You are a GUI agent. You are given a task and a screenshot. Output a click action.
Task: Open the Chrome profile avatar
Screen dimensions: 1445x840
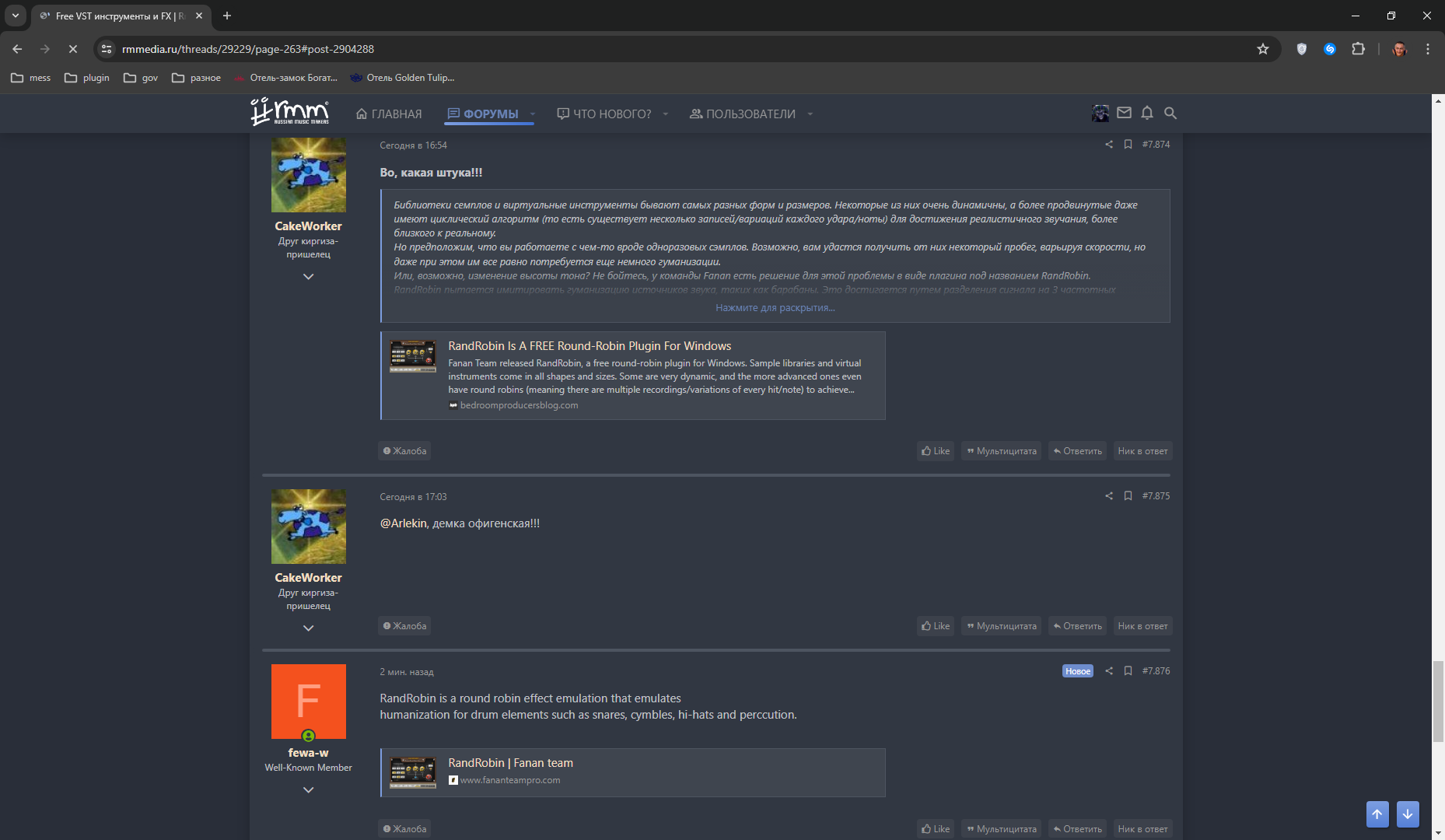tap(1400, 49)
